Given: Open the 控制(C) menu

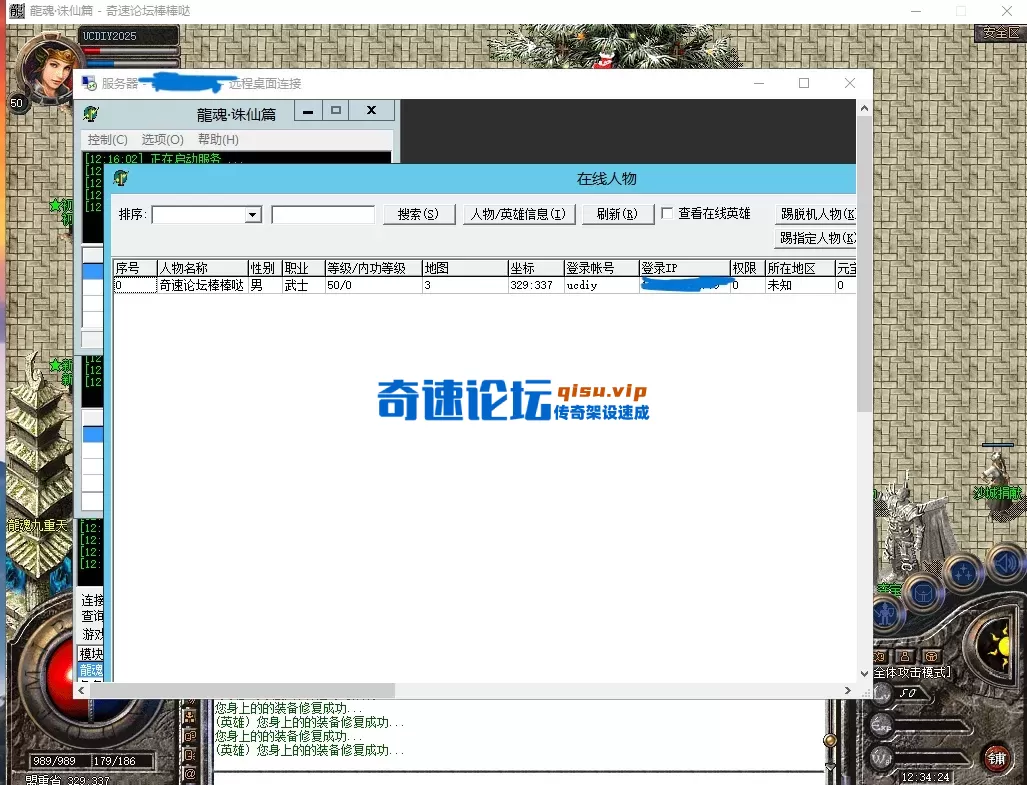Looking at the screenshot, I should pyautogui.click(x=108, y=139).
